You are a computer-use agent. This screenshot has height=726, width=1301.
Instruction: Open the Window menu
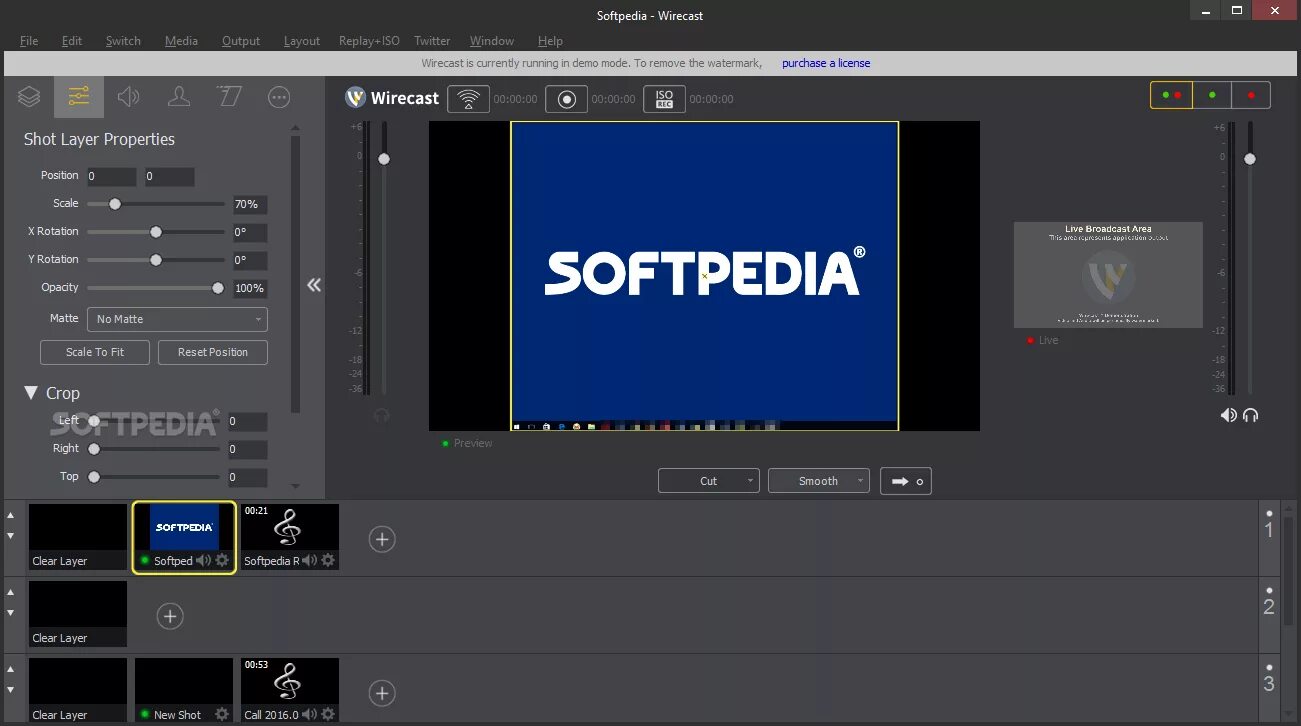tap(492, 41)
